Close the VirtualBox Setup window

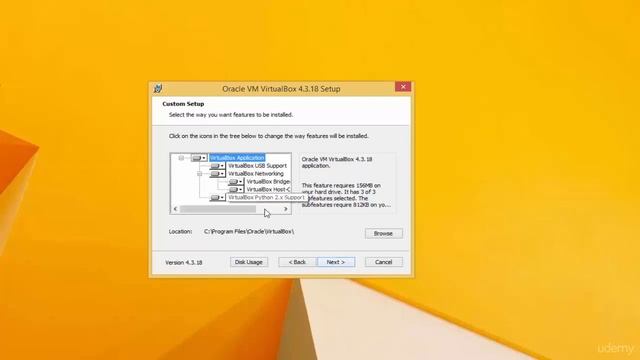click(x=403, y=87)
